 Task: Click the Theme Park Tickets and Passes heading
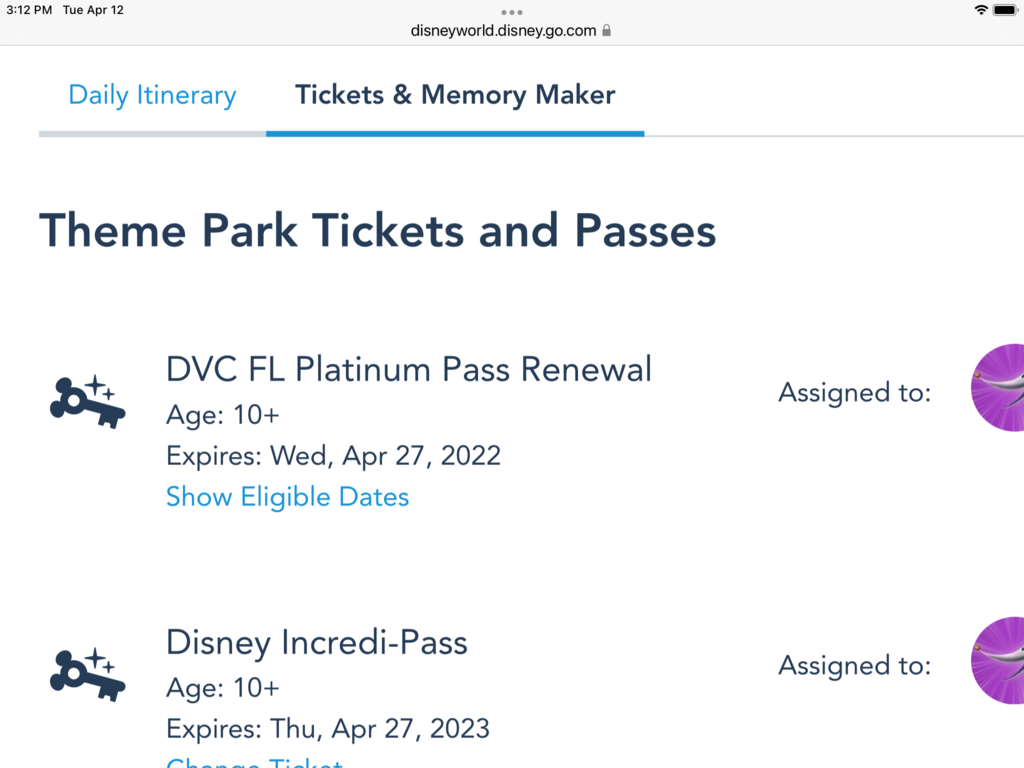377,230
